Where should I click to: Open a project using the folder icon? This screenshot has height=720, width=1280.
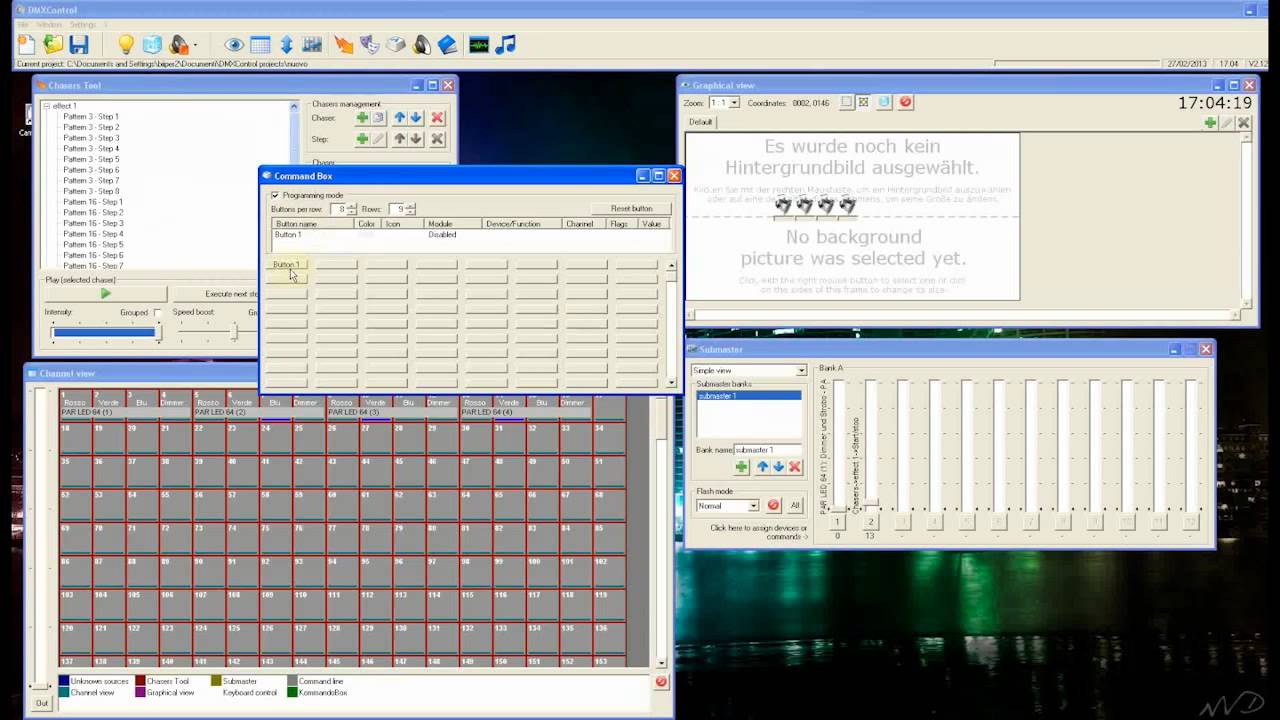pyautogui.click(x=53, y=44)
